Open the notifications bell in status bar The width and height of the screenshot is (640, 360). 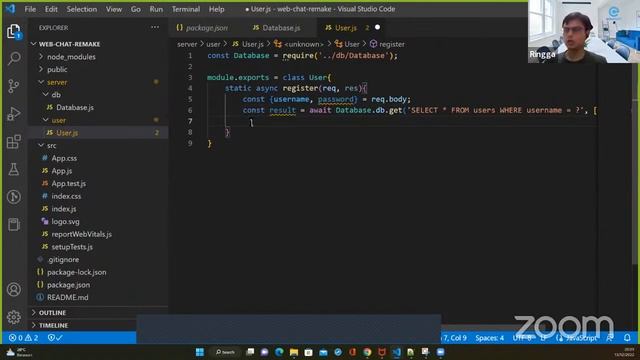coord(627,338)
